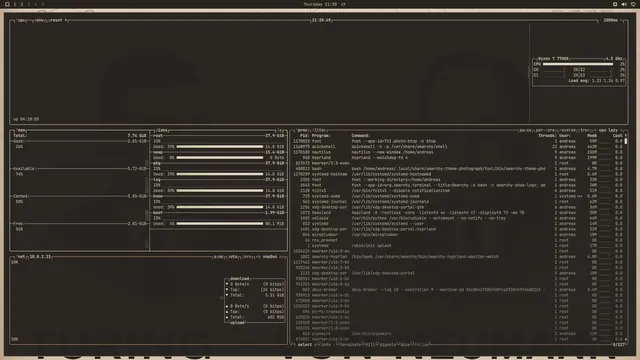This screenshot has height=360, width=640.
Task: Open the signals list in proc footer
Action: point(387,345)
